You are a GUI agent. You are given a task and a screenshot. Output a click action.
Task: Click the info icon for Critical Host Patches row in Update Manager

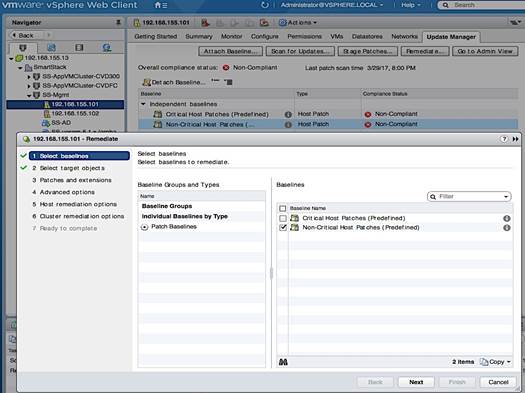(x=288, y=114)
